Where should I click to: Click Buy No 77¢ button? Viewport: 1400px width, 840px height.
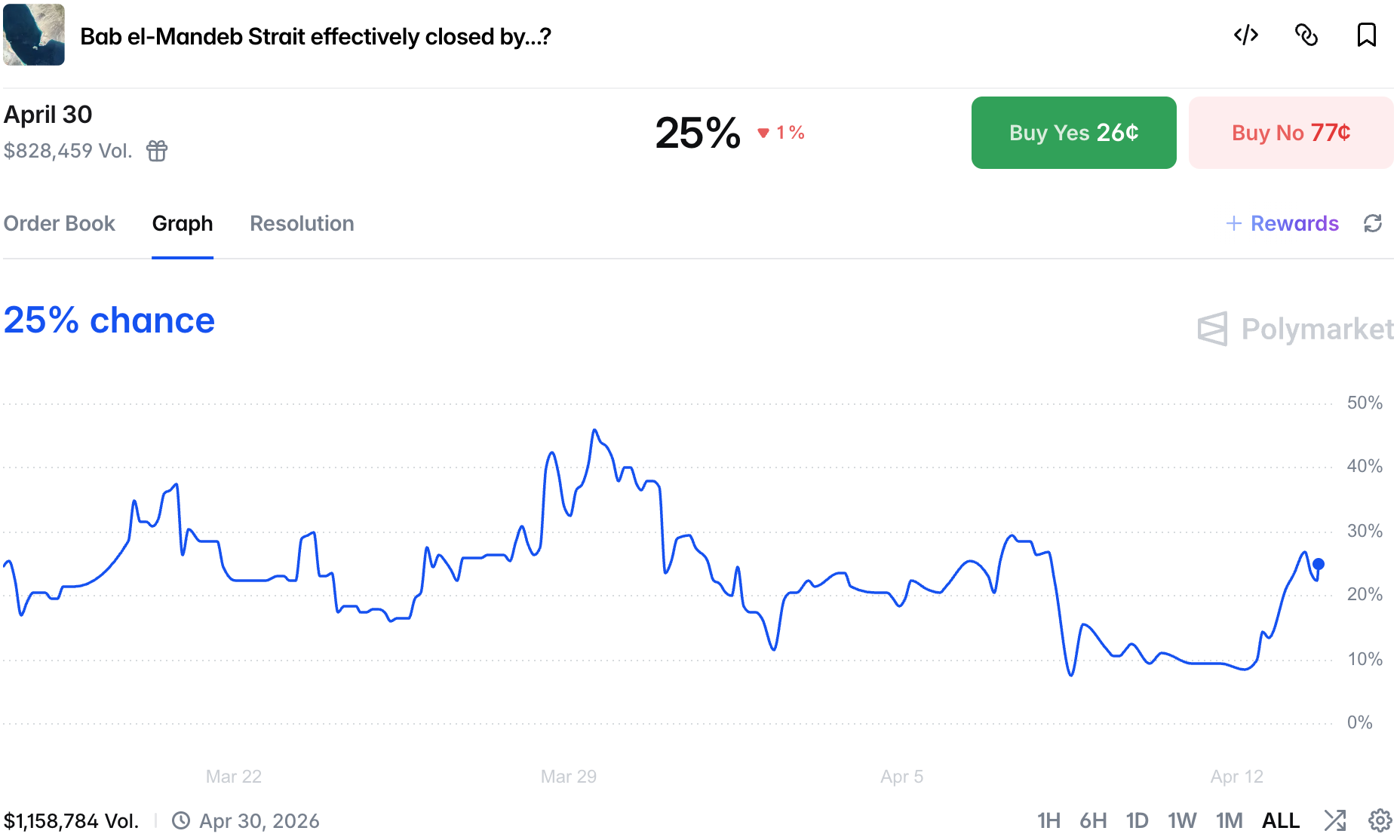coord(1291,133)
